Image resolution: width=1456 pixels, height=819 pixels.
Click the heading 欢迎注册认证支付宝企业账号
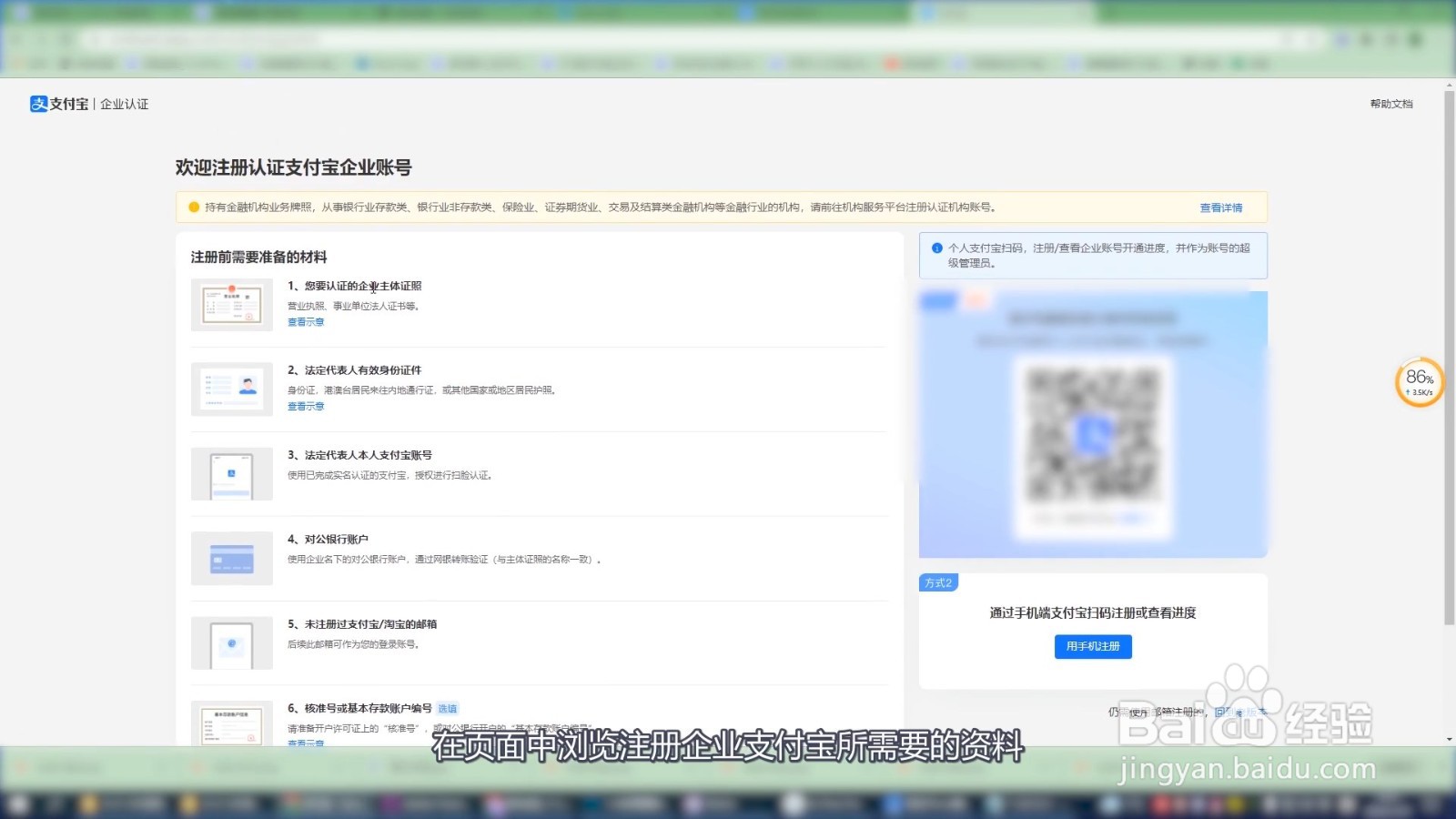click(x=293, y=167)
